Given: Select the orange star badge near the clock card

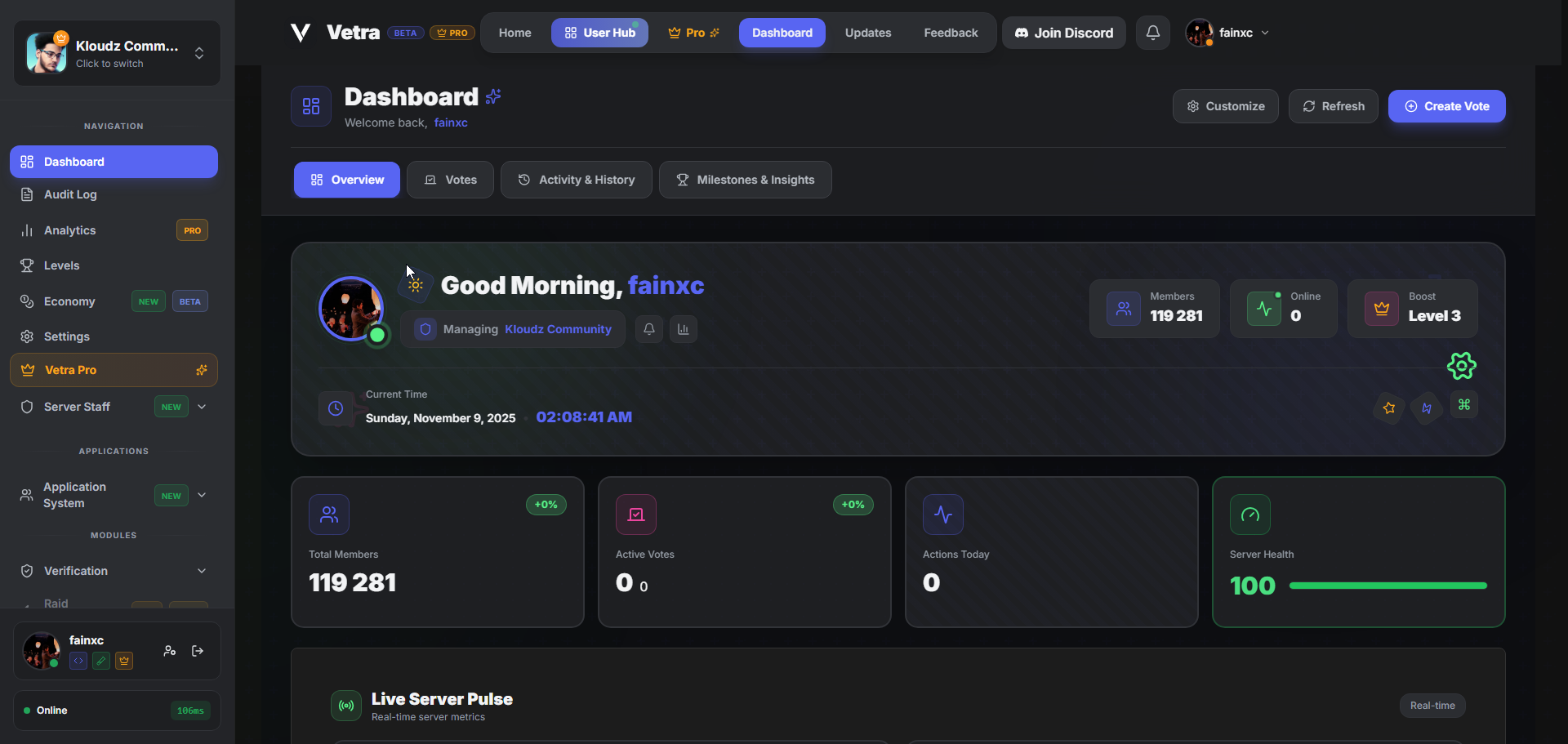Looking at the screenshot, I should (x=1388, y=408).
